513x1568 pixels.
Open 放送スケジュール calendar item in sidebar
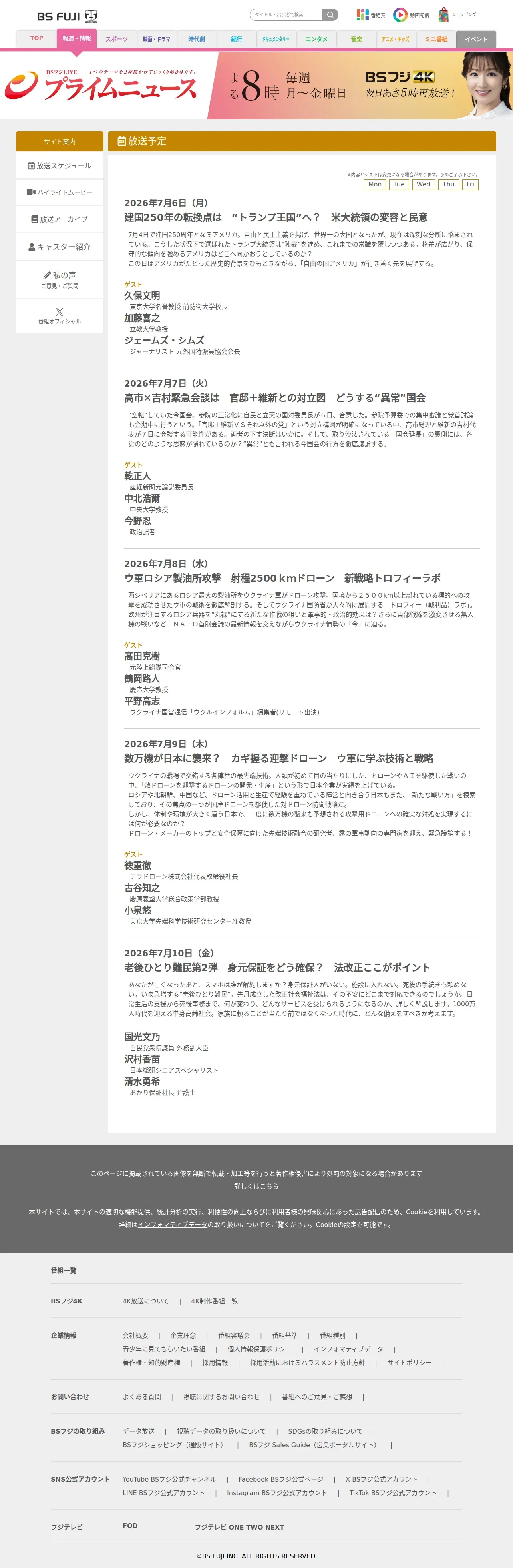(x=60, y=166)
